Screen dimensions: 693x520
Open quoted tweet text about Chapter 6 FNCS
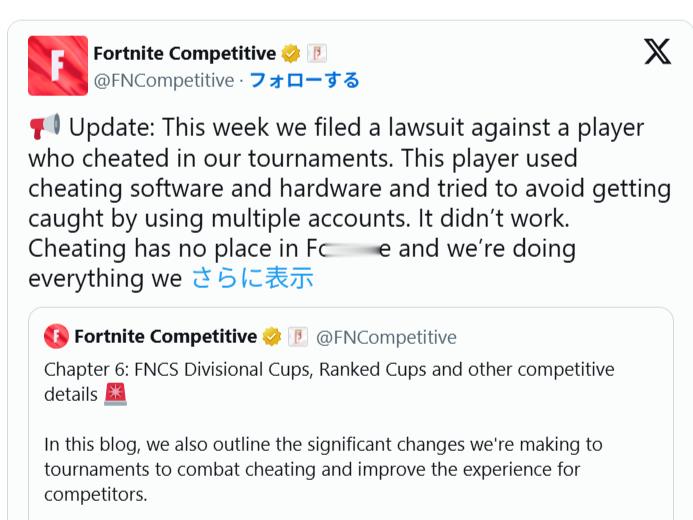[329, 382]
